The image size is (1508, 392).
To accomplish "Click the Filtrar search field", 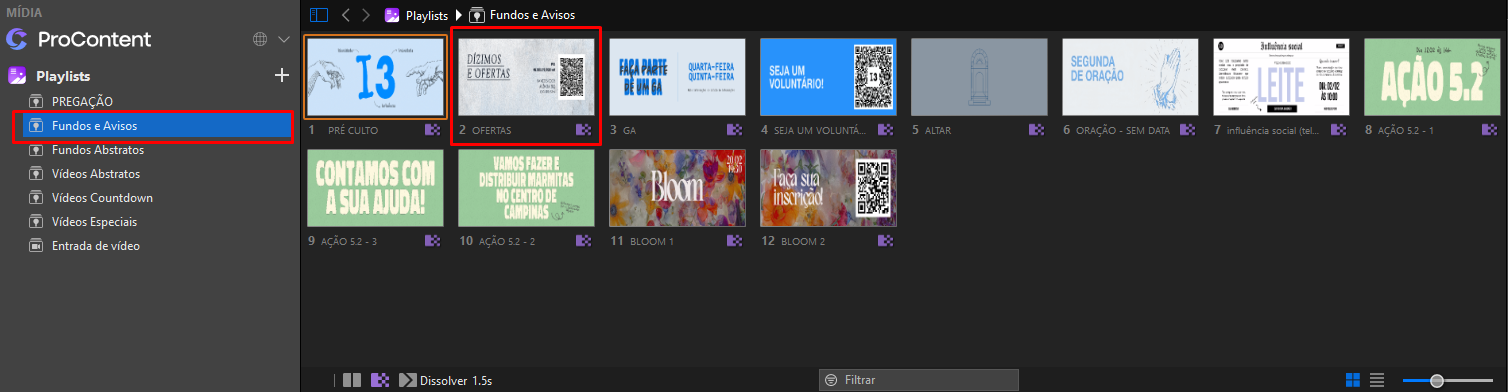I will click(x=919, y=380).
